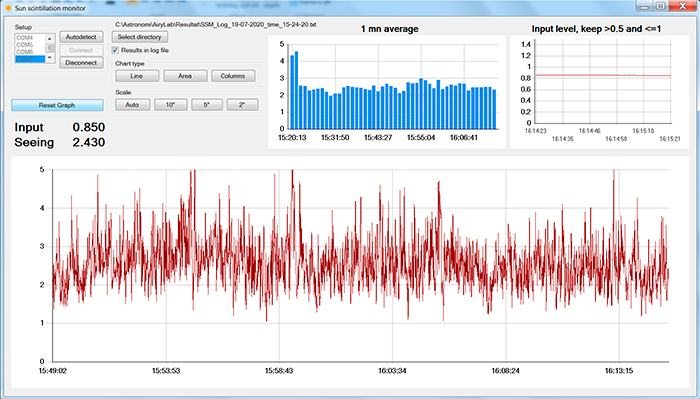Screen dimensions: 700x399
Task: Set scale to 5 arcseconds
Action: [x=207, y=105]
